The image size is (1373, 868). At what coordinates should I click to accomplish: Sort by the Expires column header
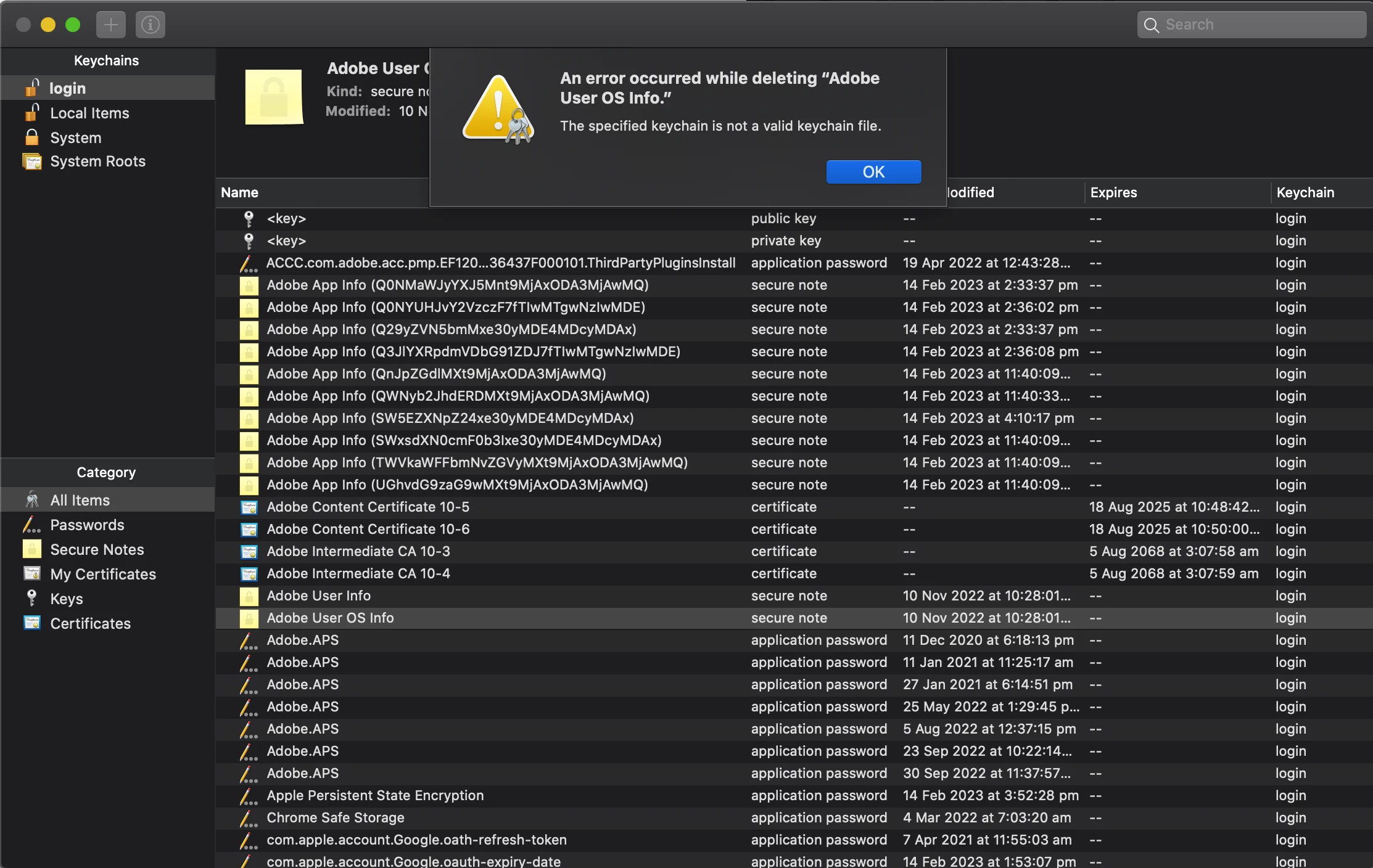click(x=1113, y=192)
